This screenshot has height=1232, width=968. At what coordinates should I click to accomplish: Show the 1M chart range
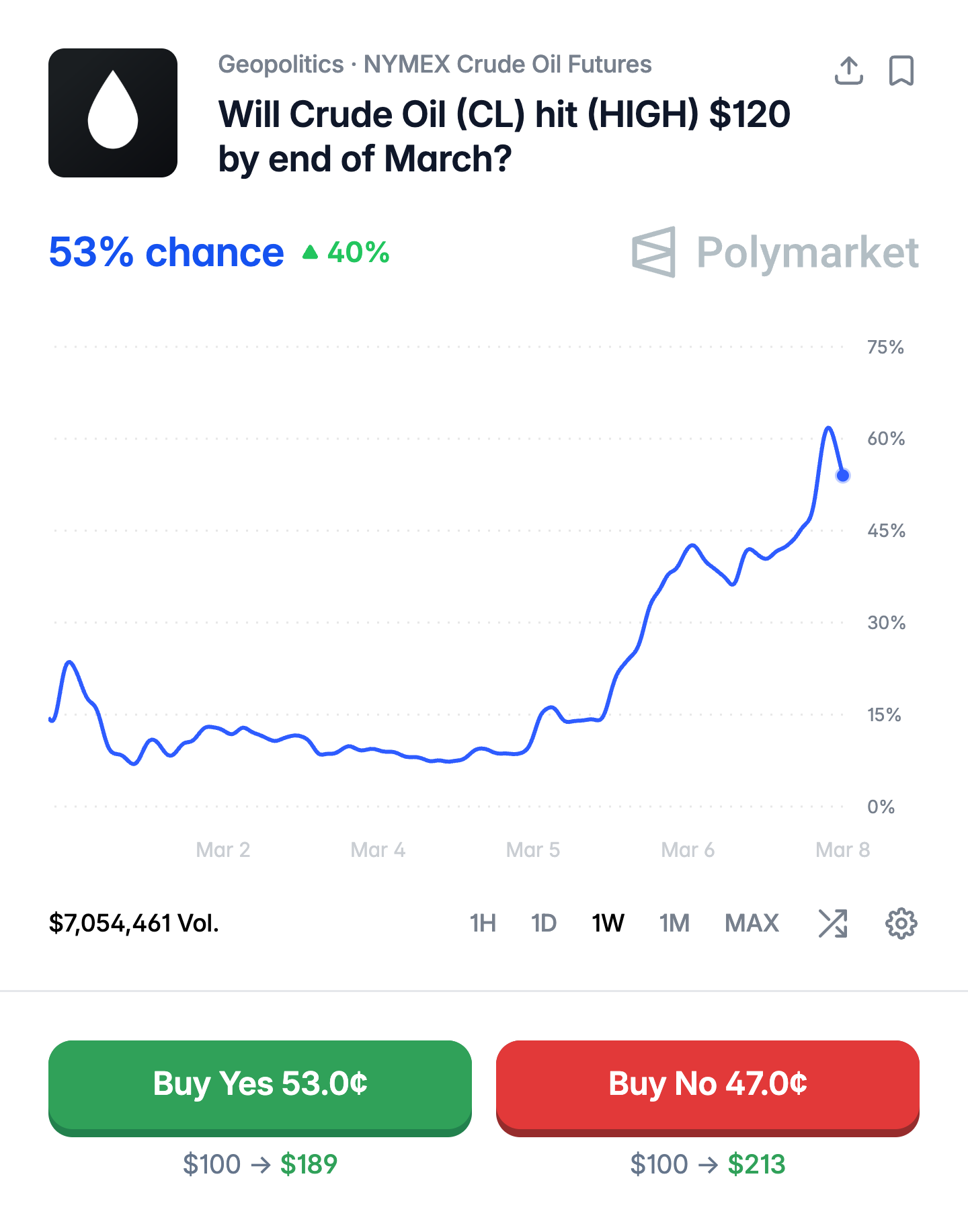click(674, 923)
